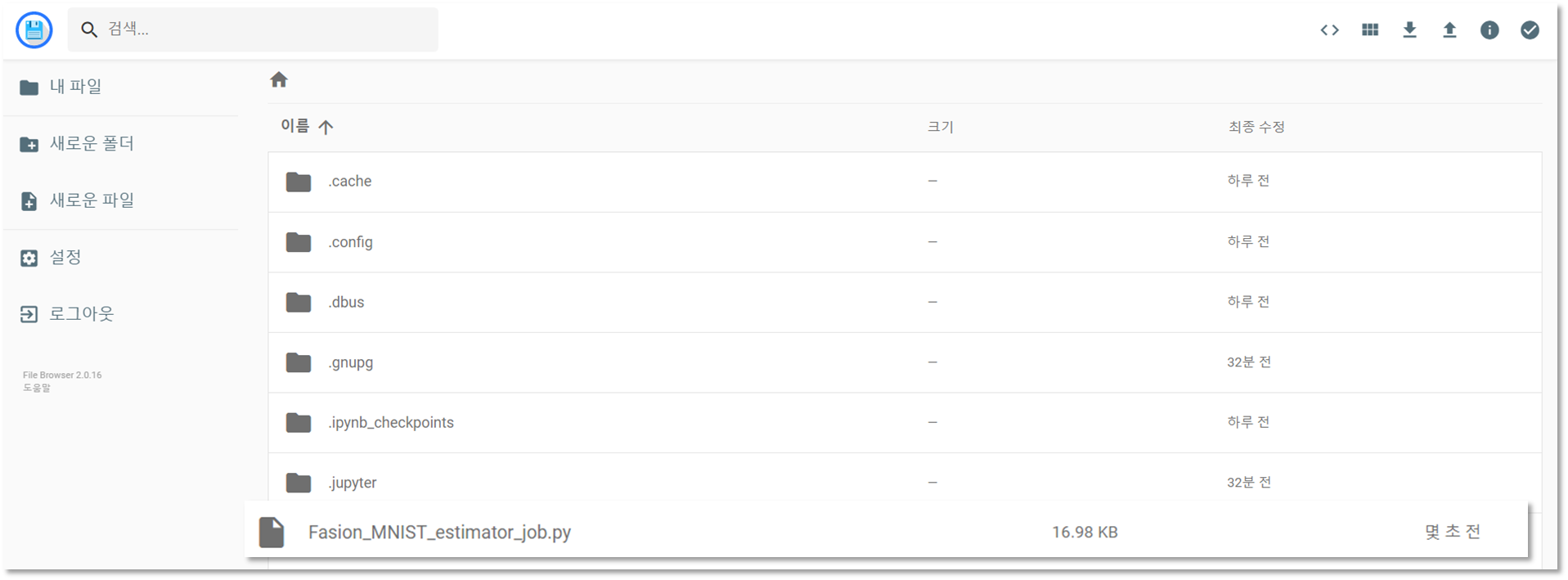
Task: Focus the 검색 search field
Action: pos(253,29)
